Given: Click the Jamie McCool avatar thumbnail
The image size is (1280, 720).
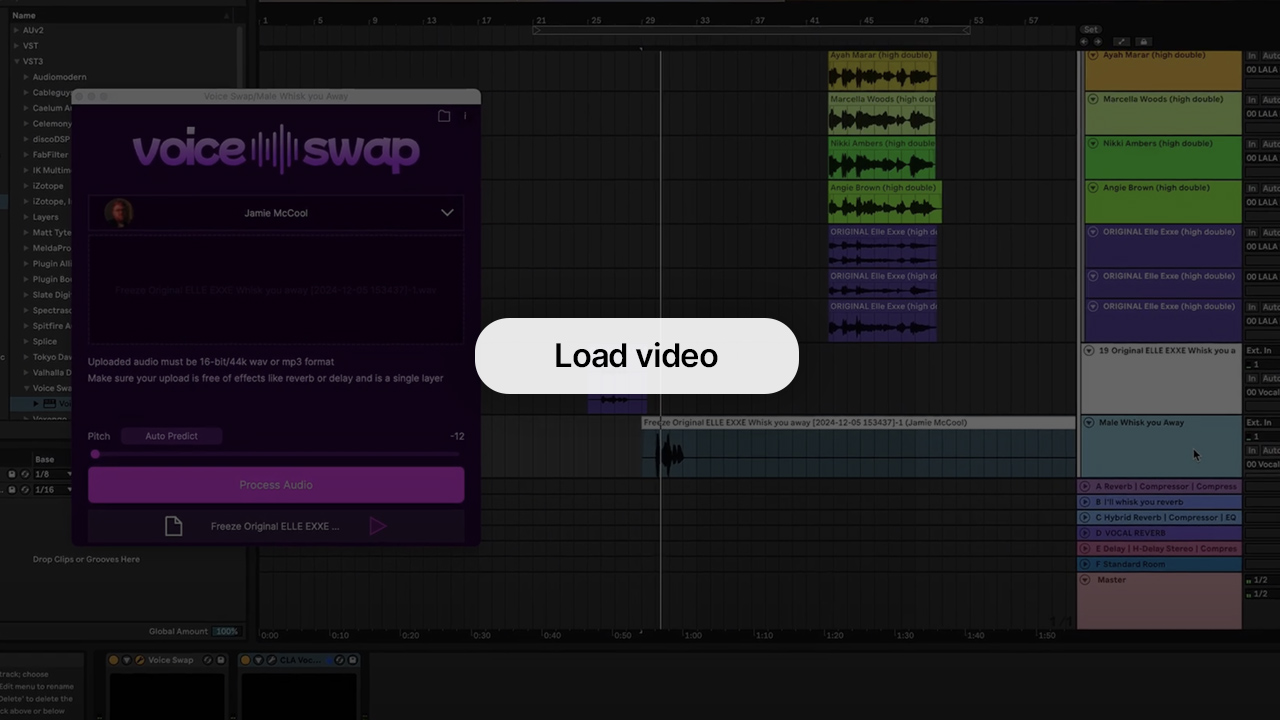Looking at the screenshot, I should click(118, 213).
